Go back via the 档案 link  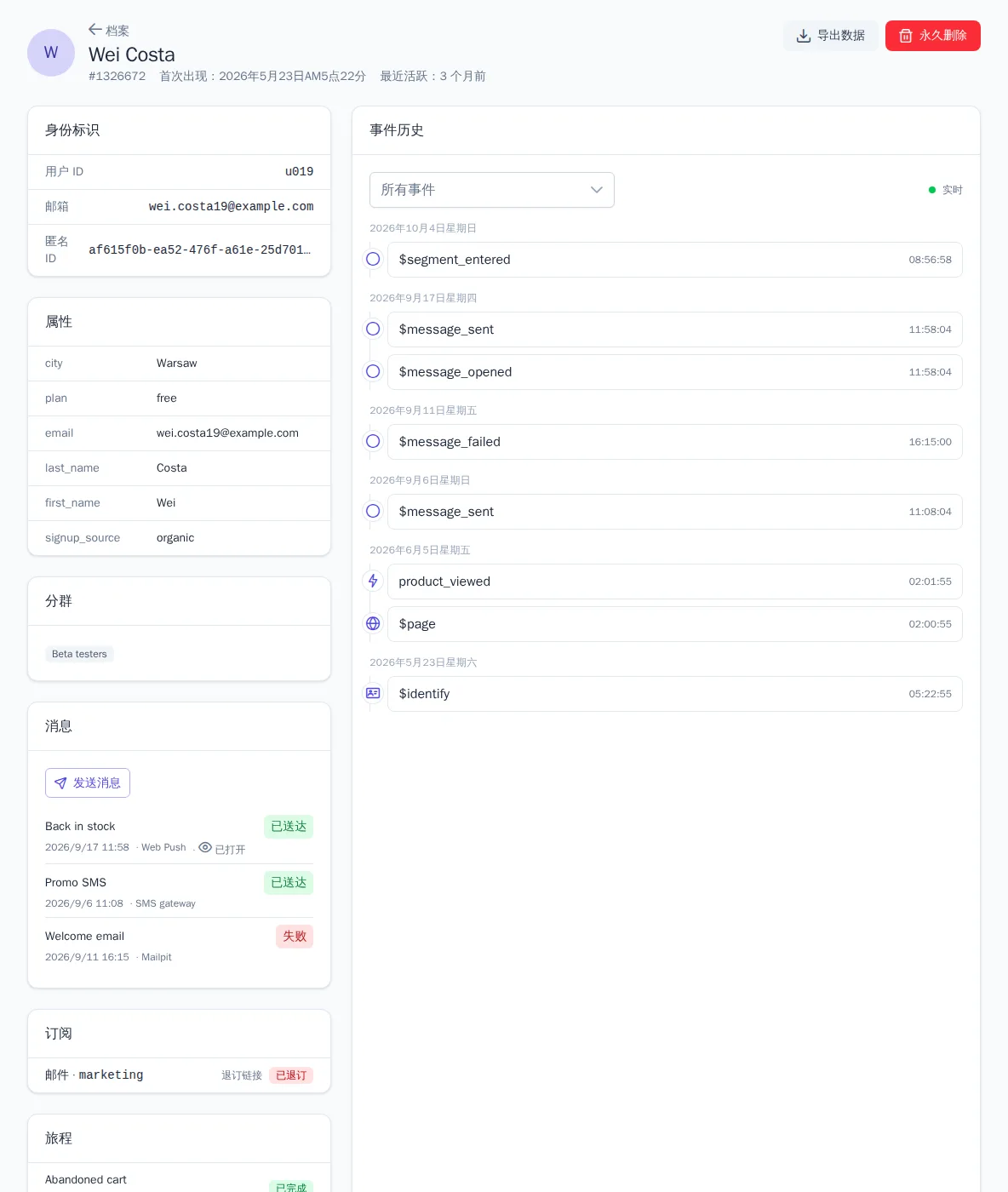[x=109, y=31]
